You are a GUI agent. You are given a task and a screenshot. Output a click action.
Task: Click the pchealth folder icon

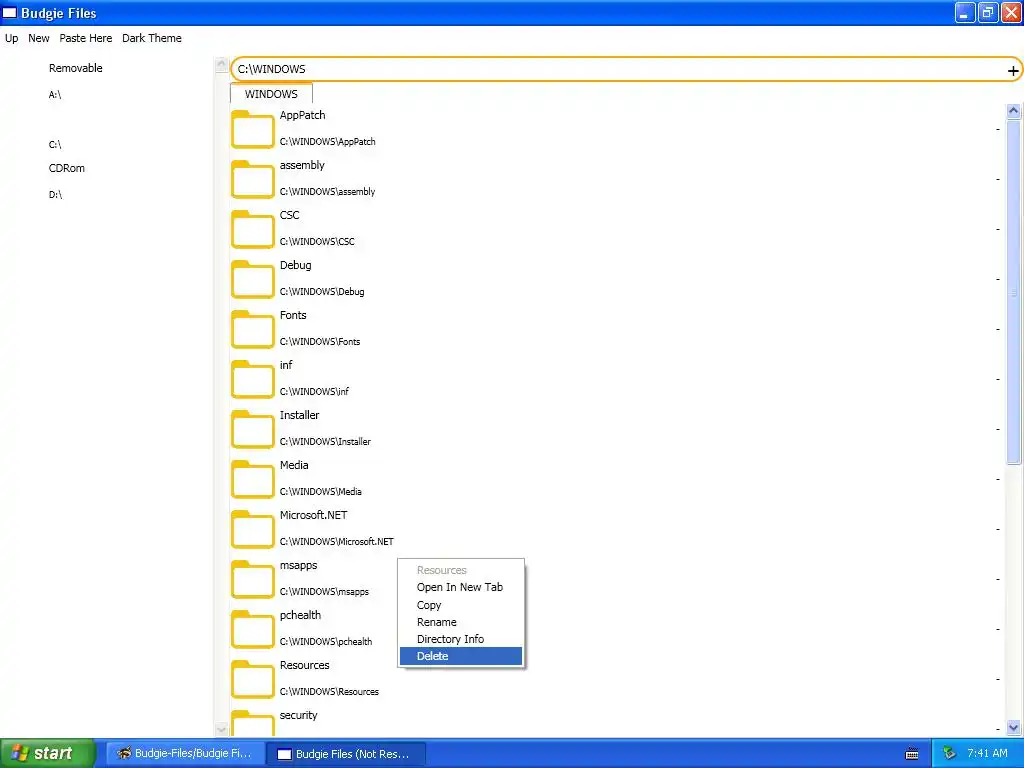point(252,629)
